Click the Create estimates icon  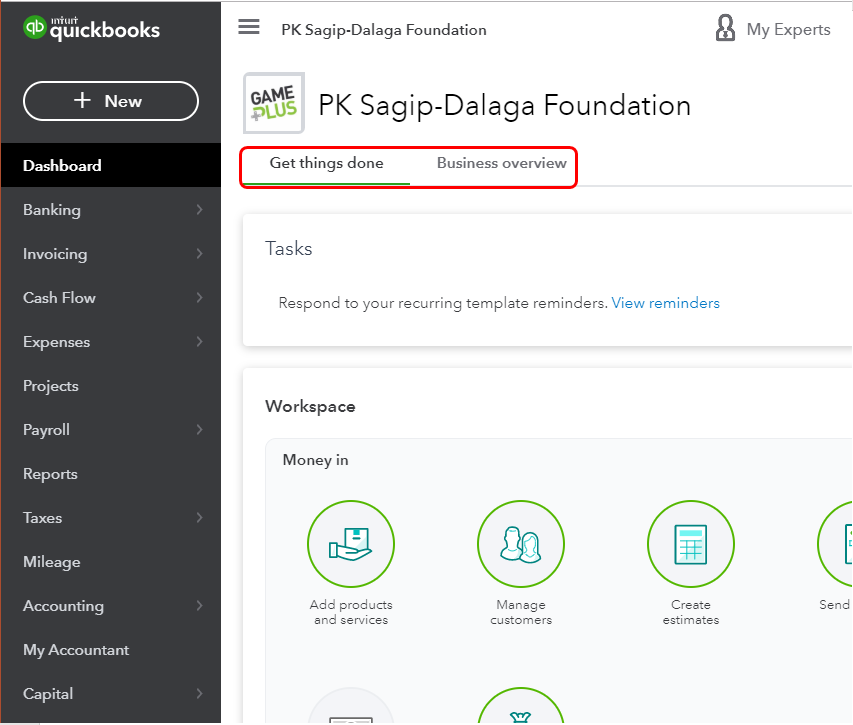pyautogui.click(x=691, y=544)
